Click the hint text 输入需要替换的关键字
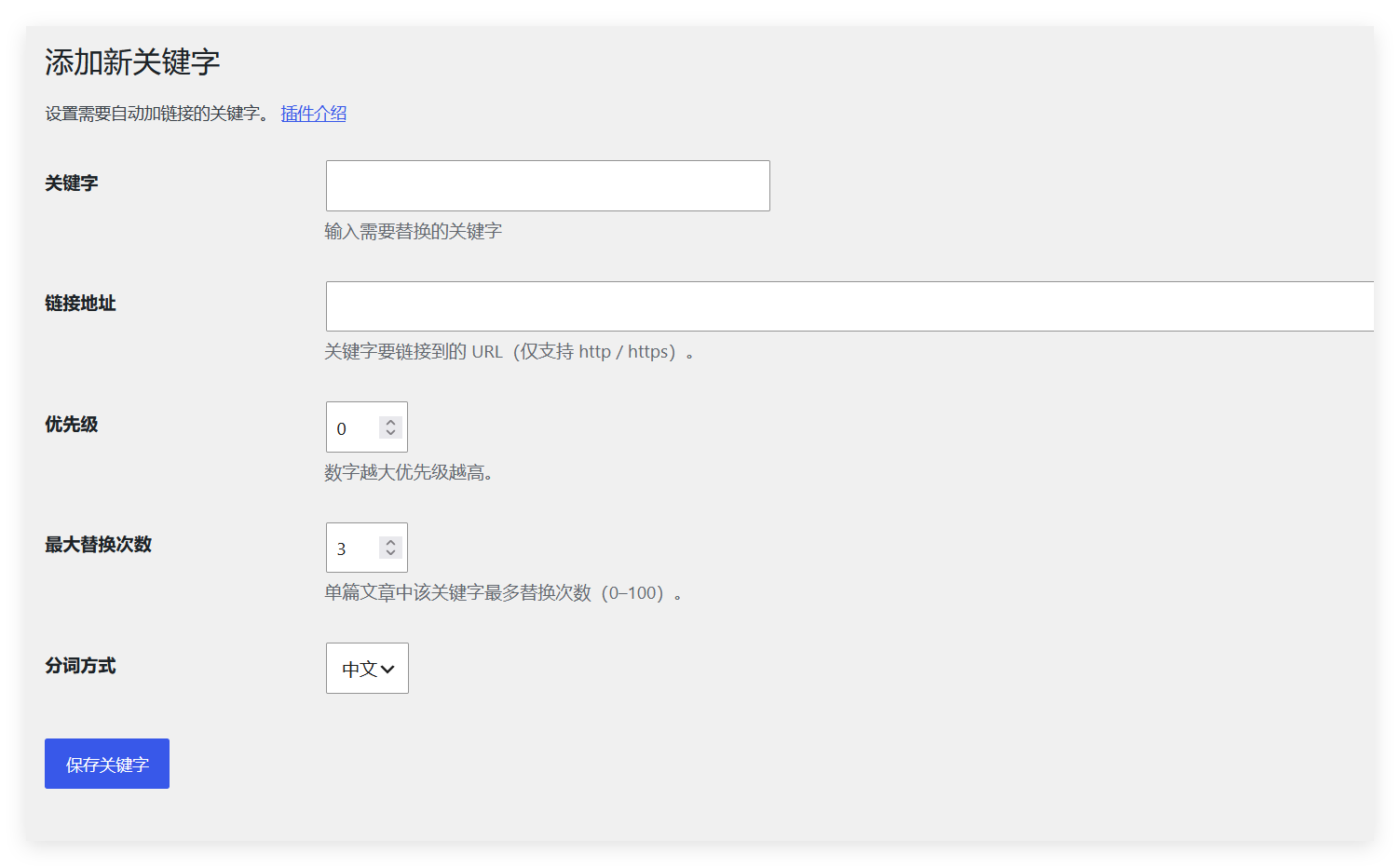 [413, 231]
